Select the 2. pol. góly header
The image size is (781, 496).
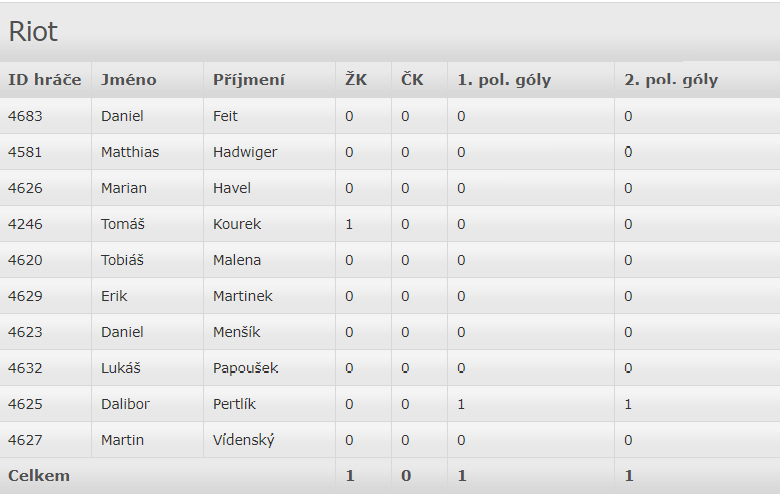pyautogui.click(x=671, y=80)
